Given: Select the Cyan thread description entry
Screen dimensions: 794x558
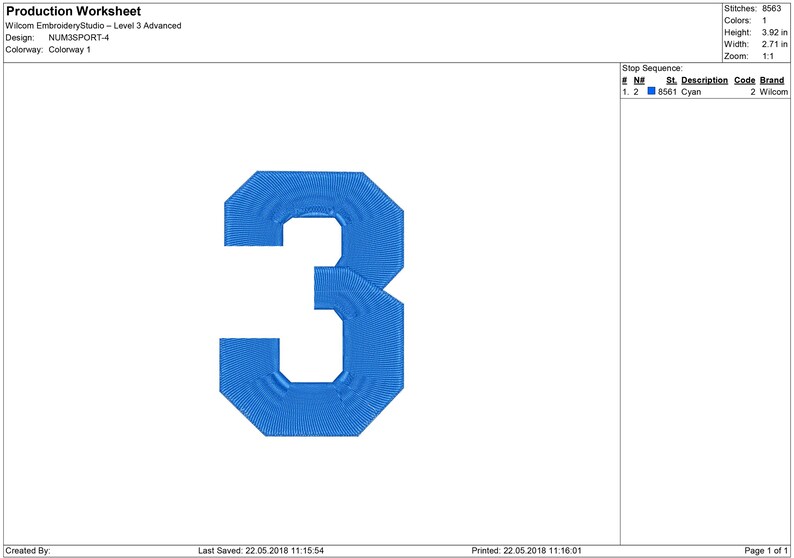Looking at the screenshot, I should (x=691, y=92).
